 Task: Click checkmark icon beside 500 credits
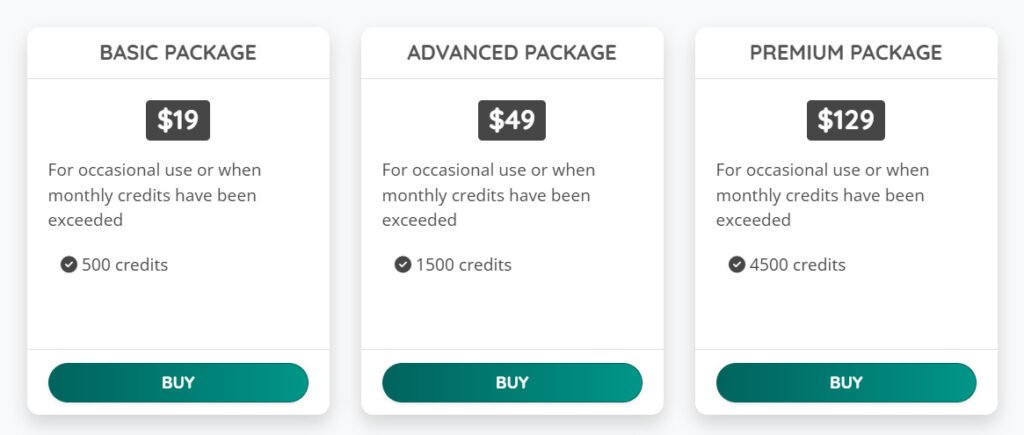[x=69, y=265]
